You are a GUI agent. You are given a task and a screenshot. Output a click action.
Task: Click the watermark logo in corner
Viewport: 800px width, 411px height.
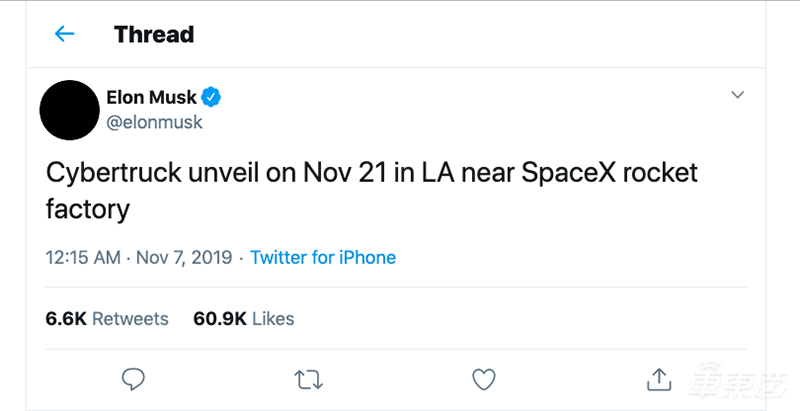click(737, 384)
